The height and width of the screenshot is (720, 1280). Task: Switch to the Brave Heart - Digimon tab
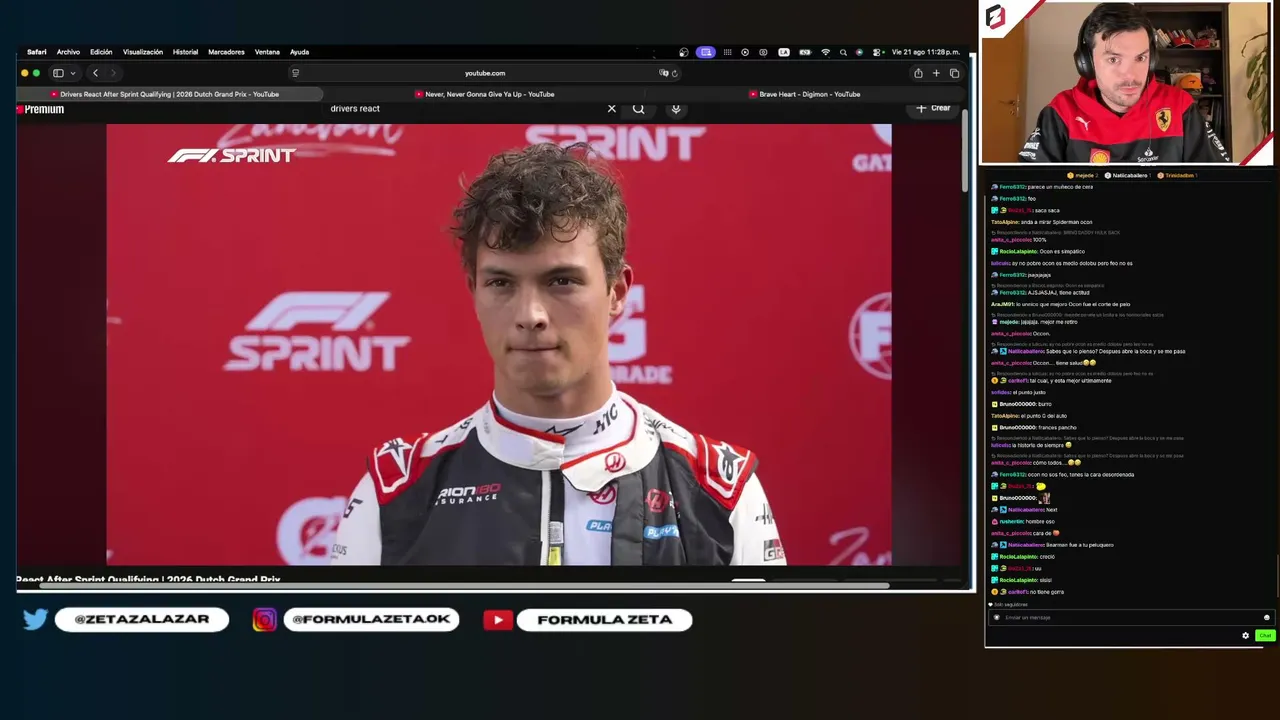[x=804, y=94]
